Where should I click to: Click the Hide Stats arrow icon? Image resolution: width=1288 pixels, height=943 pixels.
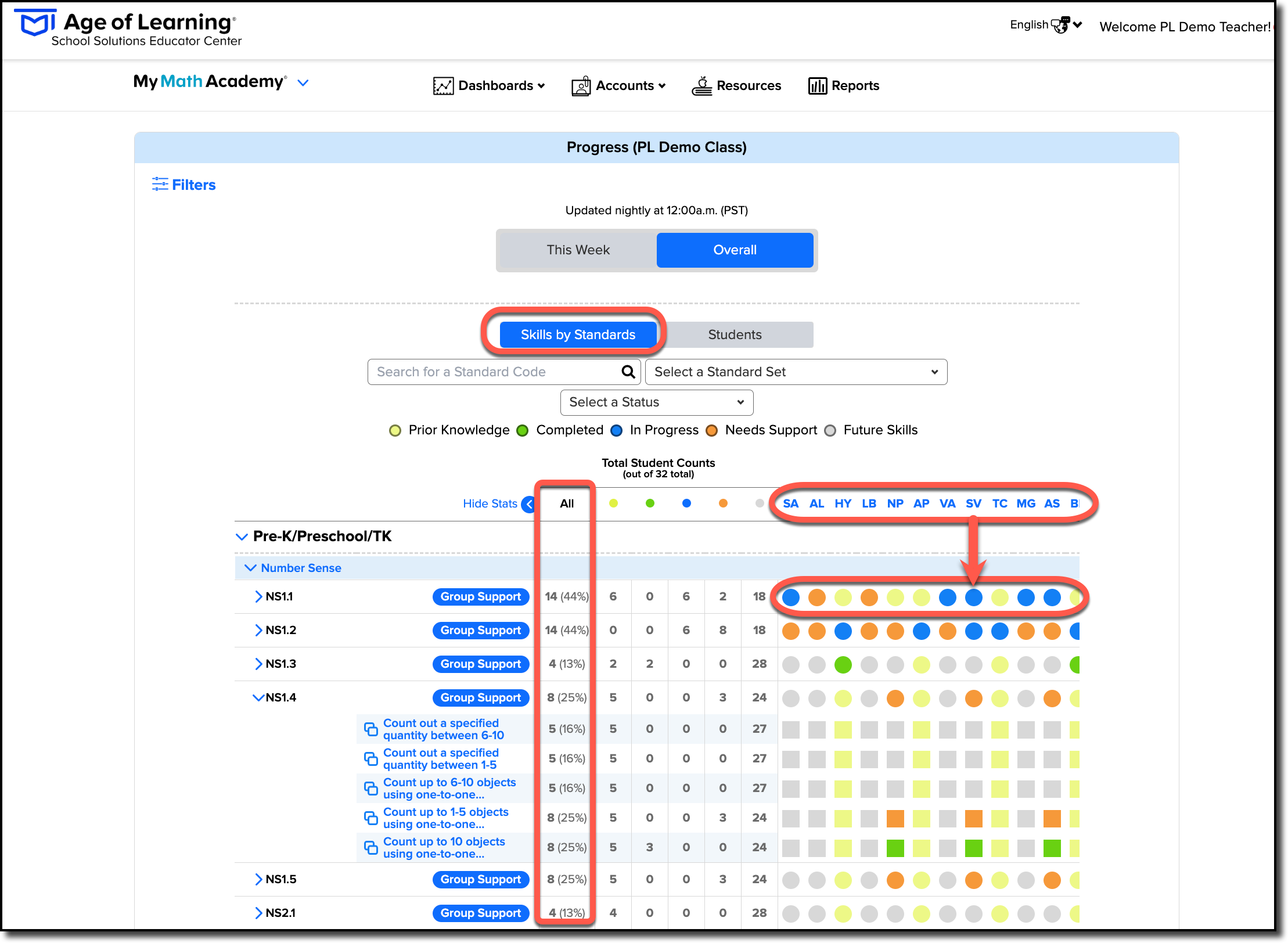(528, 504)
